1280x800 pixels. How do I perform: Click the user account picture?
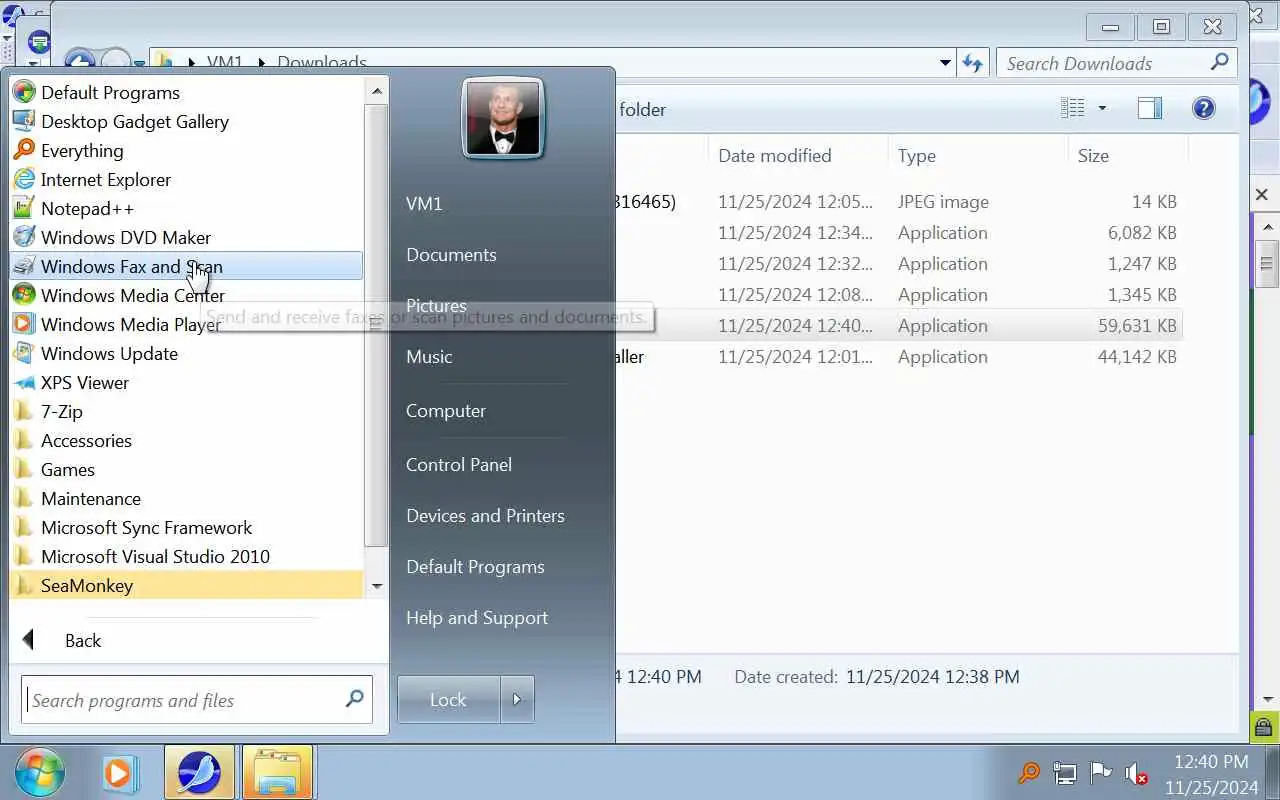(x=503, y=118)
